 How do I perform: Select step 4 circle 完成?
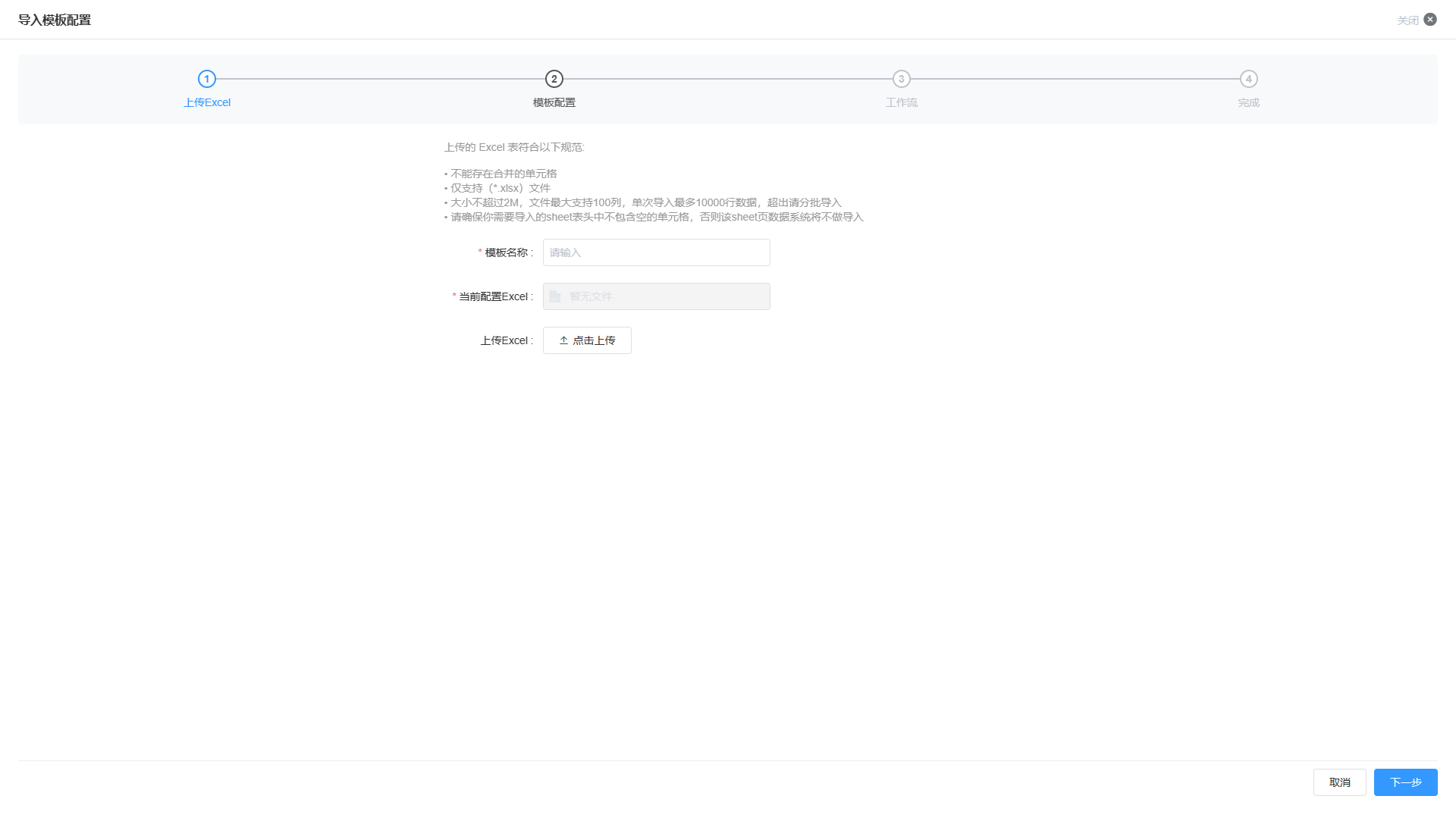tap(1249, 79)
